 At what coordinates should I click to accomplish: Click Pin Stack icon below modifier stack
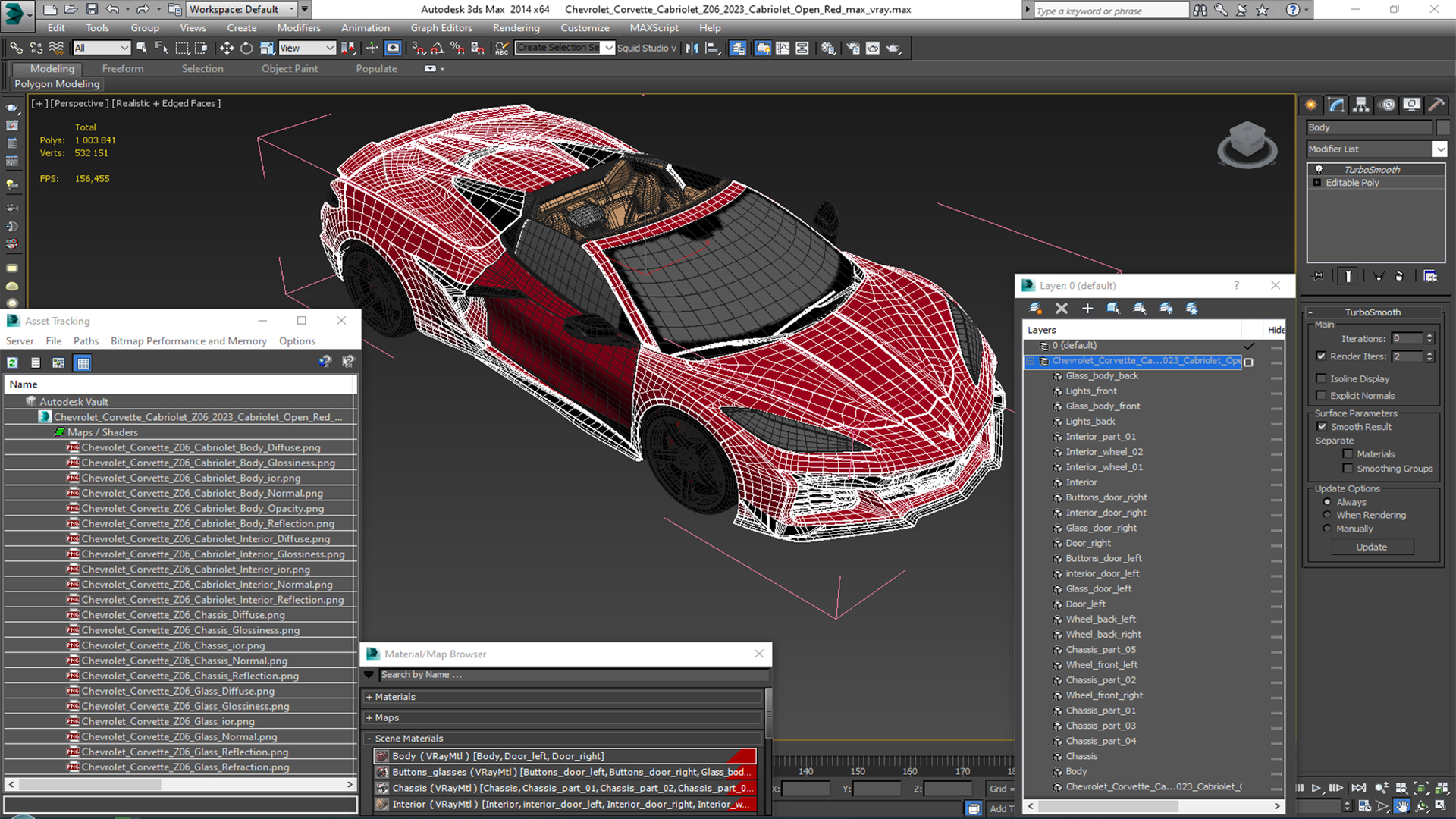click(1318, 276)
